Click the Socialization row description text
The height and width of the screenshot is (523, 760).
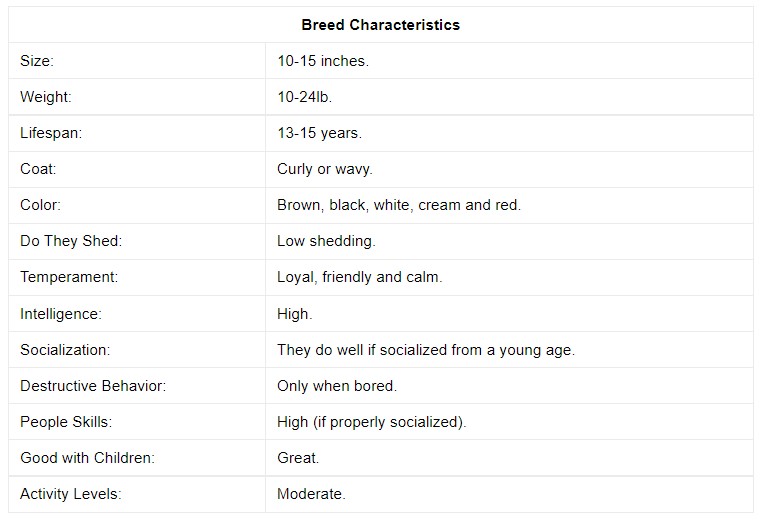click(x=426, y=350)
